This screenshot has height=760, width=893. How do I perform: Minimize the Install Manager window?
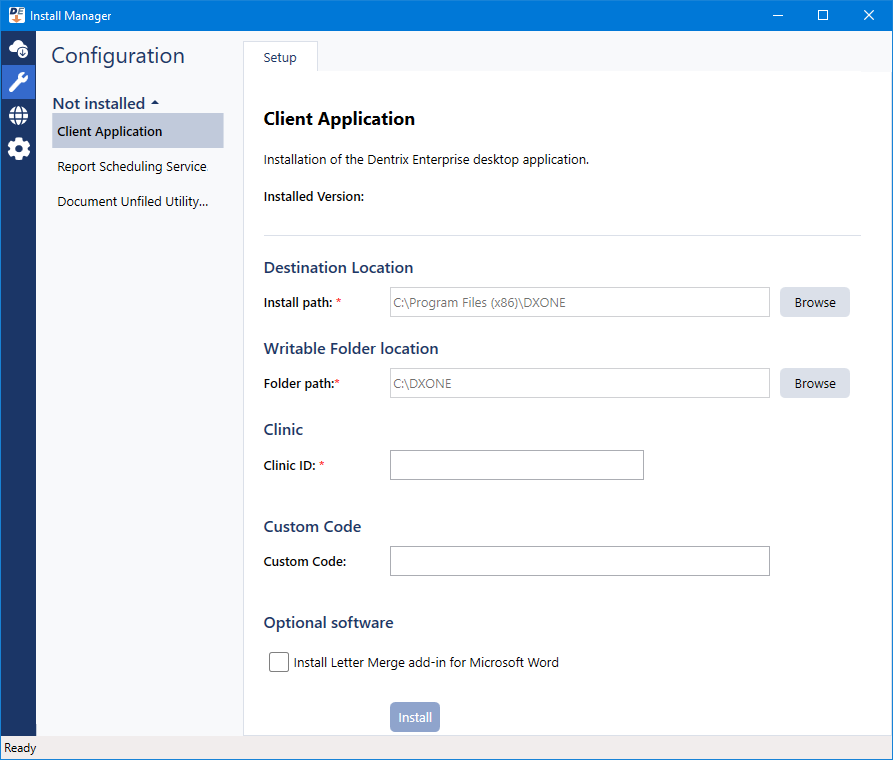(x=777, y=15)
